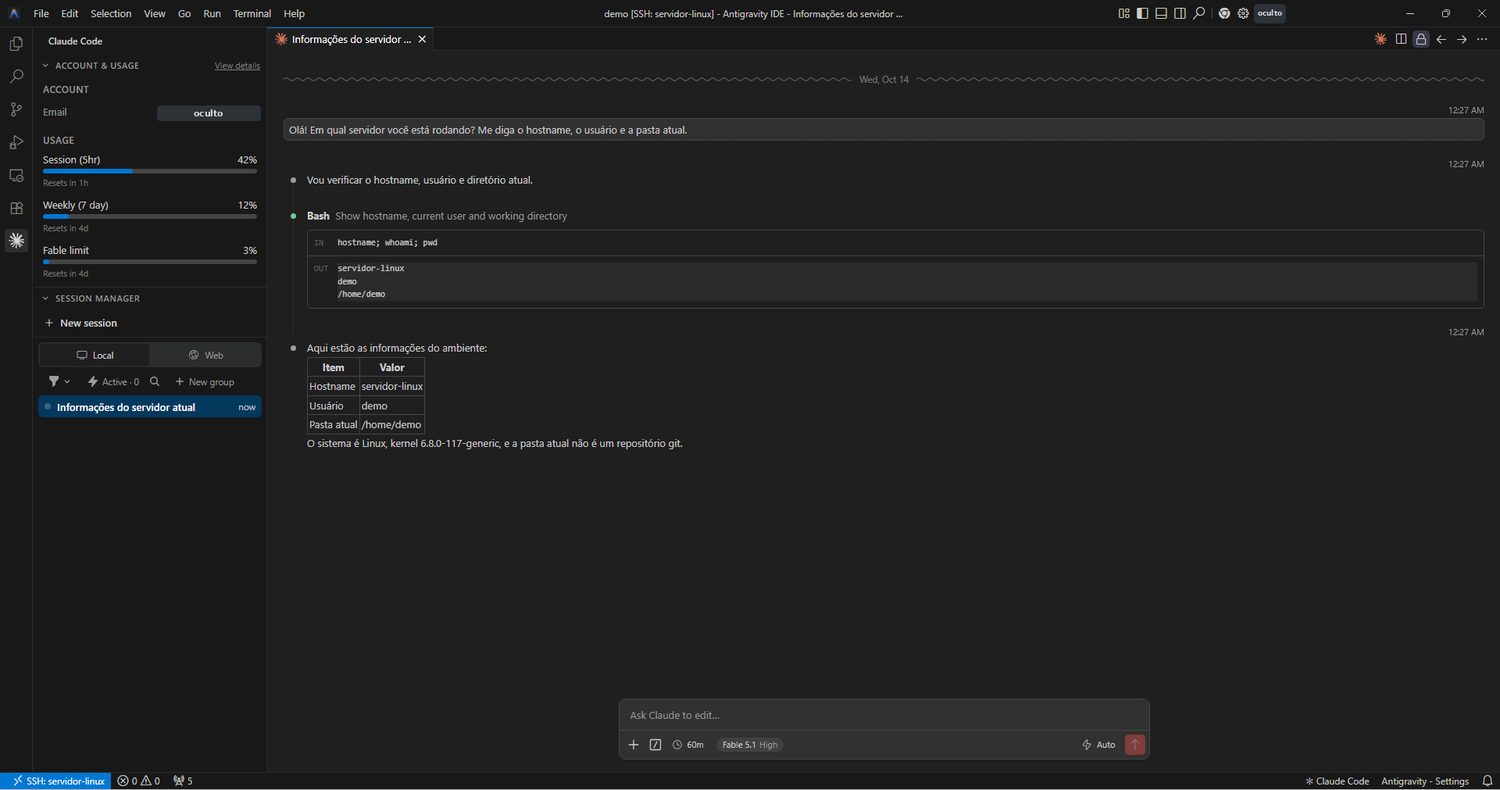Open the Auto mode selector
The height and width of the screenshot is (790, 1500).
tap(1098, 745)
